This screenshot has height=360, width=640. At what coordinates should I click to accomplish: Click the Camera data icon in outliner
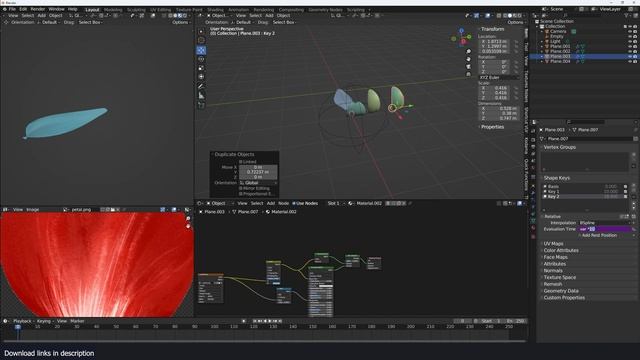point(573,31)
